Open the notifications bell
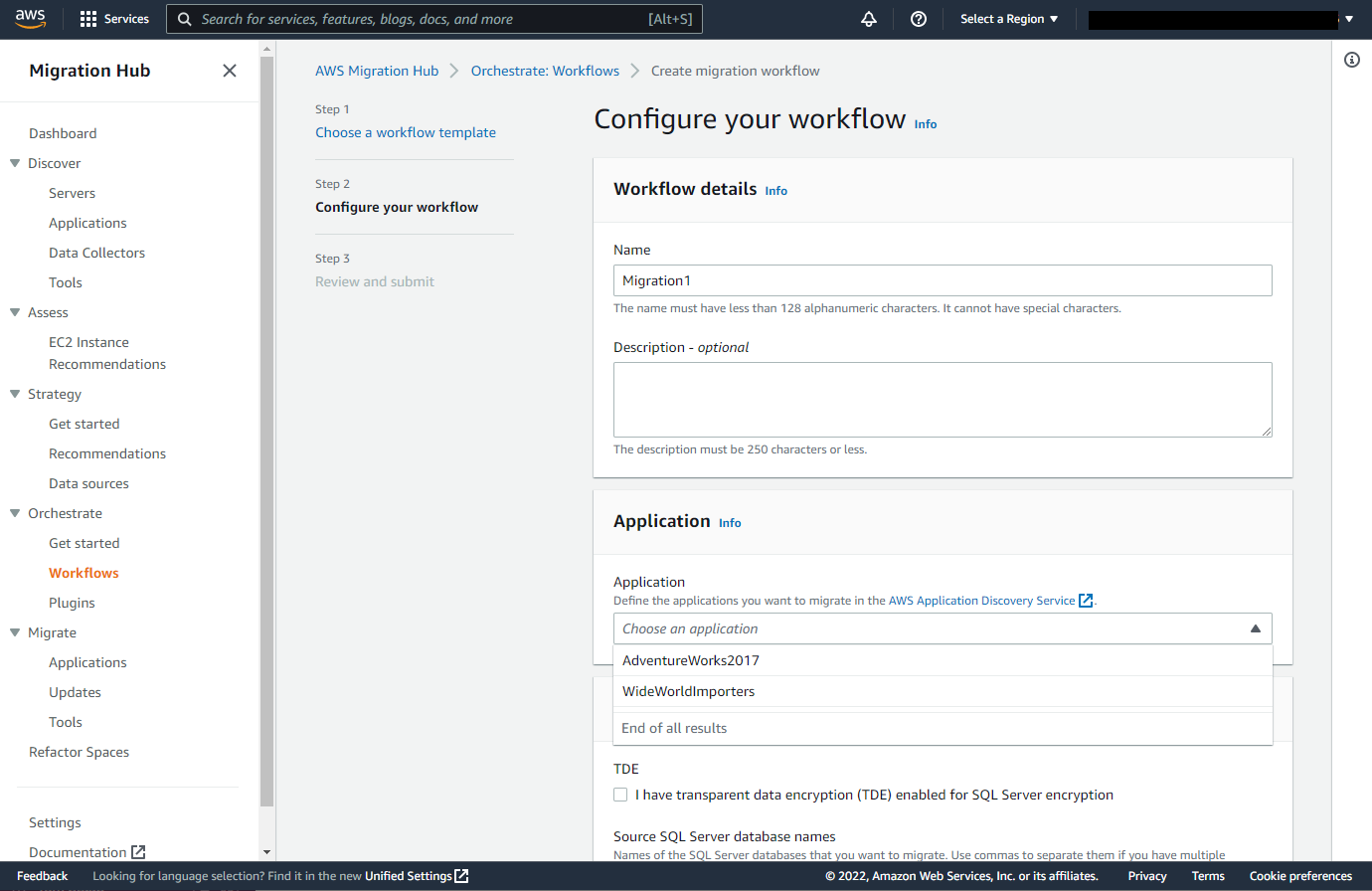The image size is (1372, 891). point(869,19)
